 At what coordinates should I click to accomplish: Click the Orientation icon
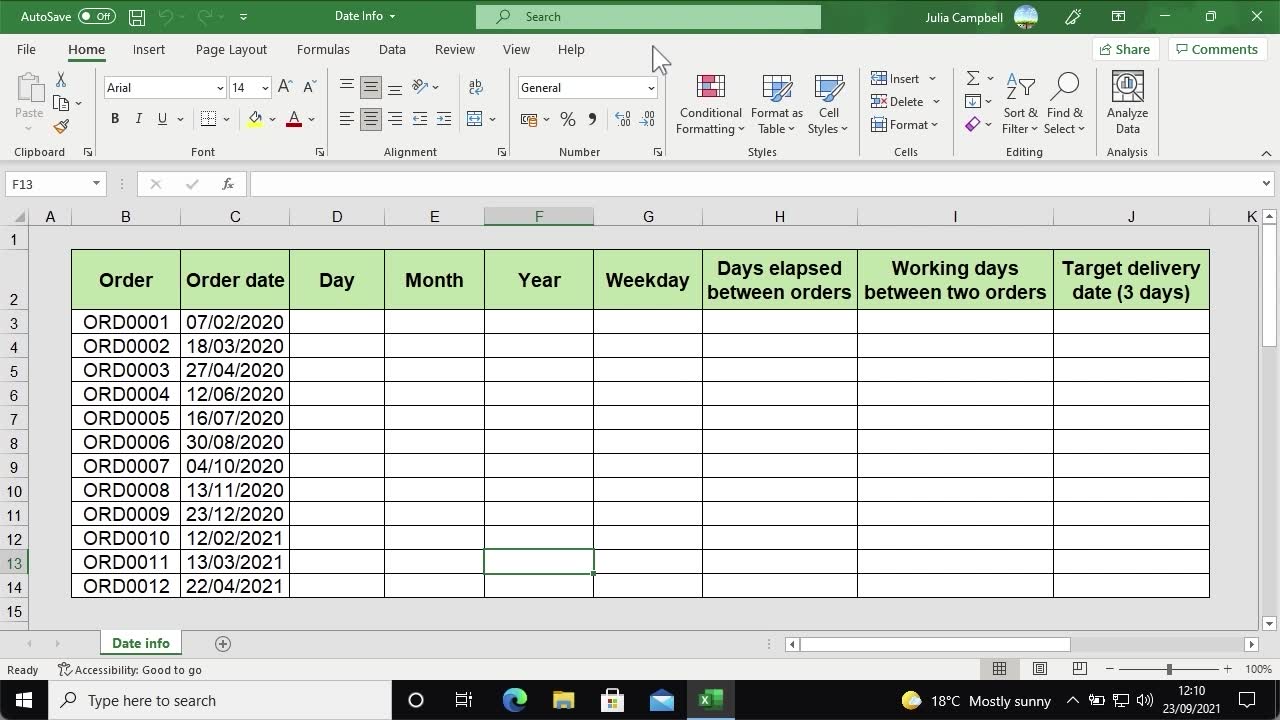point(421,87)
